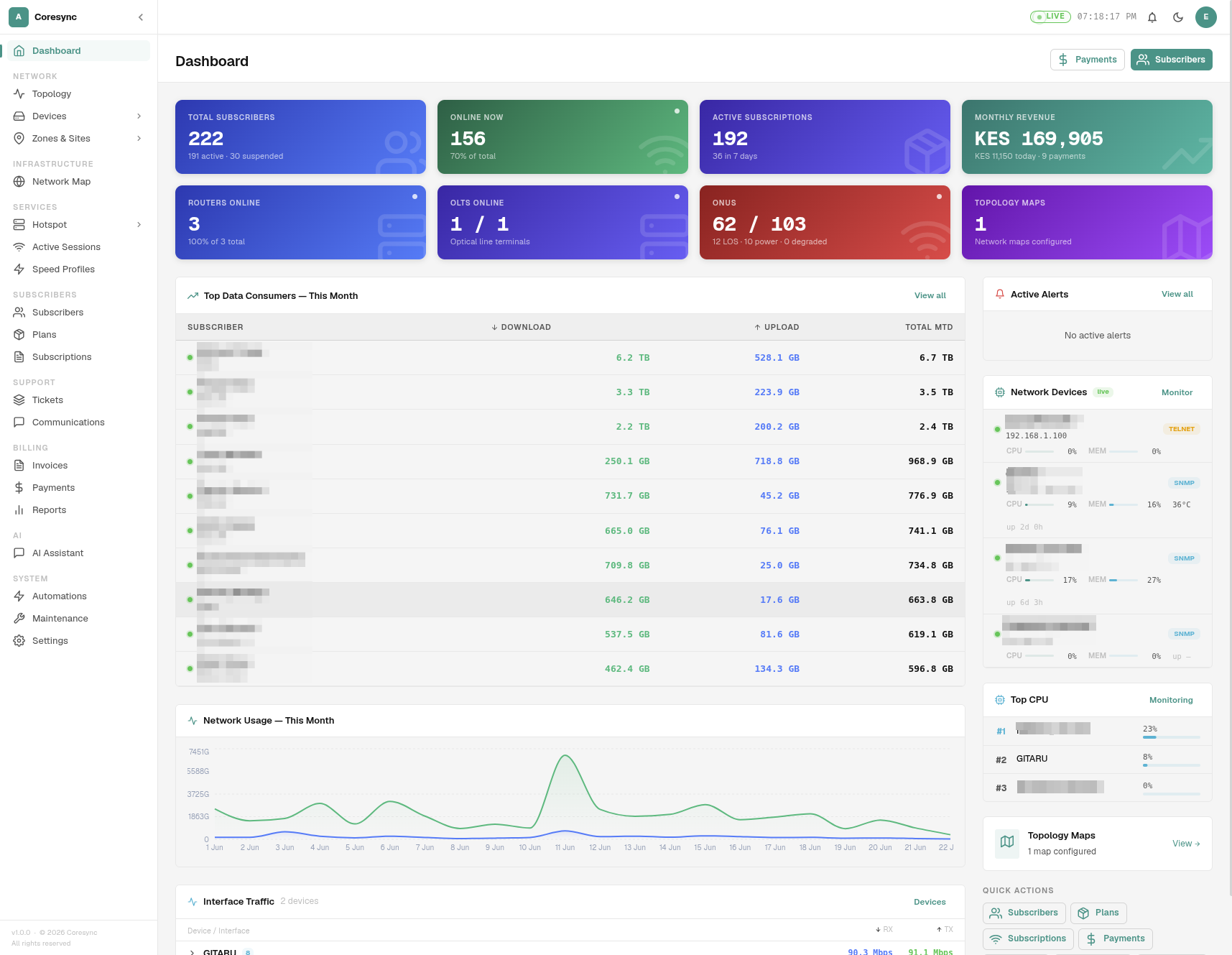
Task: Toggle dark mode moon icon
Action: pyautogui.click(x=1178, y=17)
